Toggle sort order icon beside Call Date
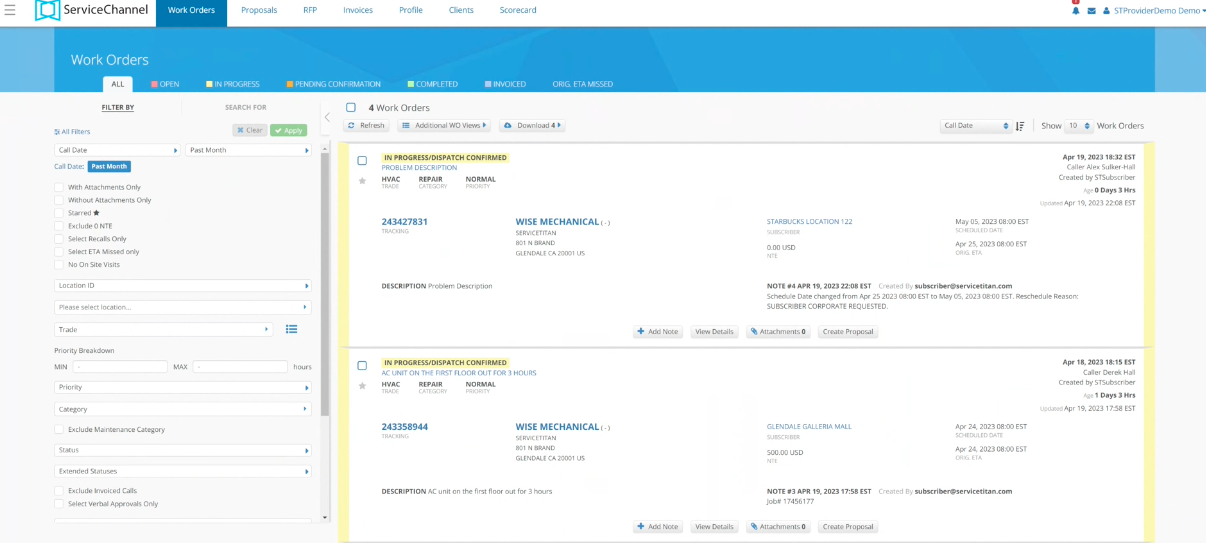This screenshot has height=543, width=1206. (x=1020, y=126)
